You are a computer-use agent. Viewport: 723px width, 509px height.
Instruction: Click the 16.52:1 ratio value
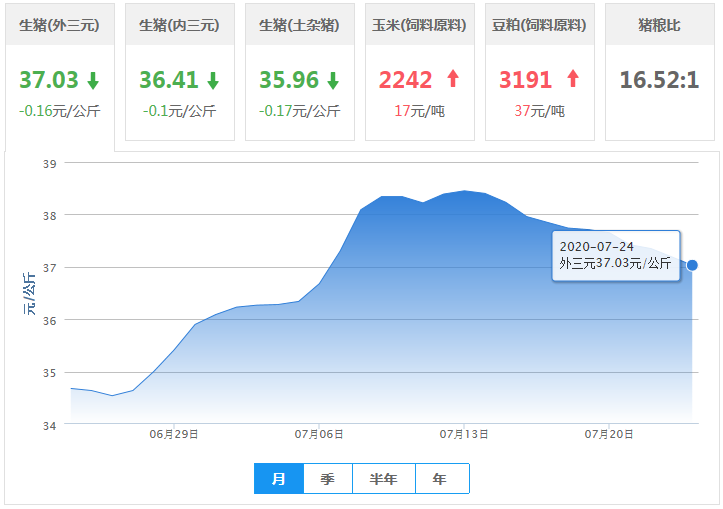click(659, 80)
